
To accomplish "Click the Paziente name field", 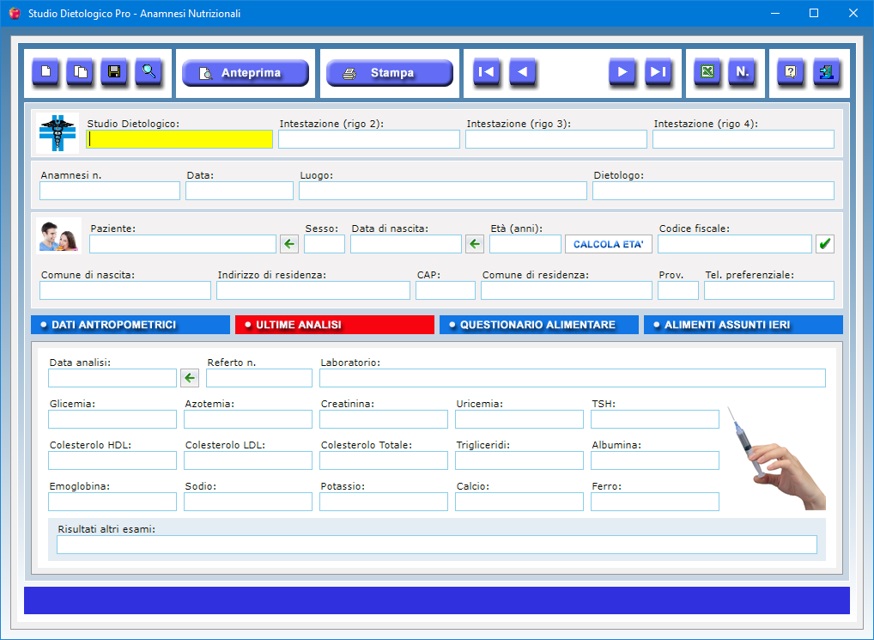I will point(183,244).
